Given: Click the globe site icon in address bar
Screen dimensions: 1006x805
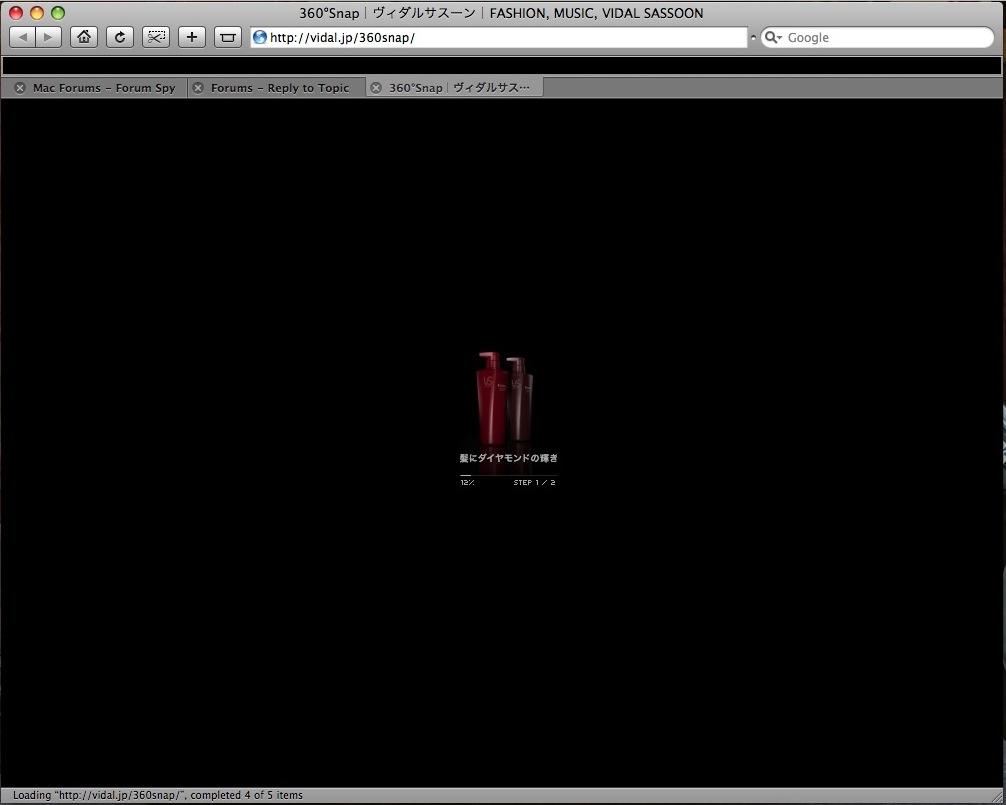Looking at the screenshot, I should pyautogui.click(x=260, y=37).
